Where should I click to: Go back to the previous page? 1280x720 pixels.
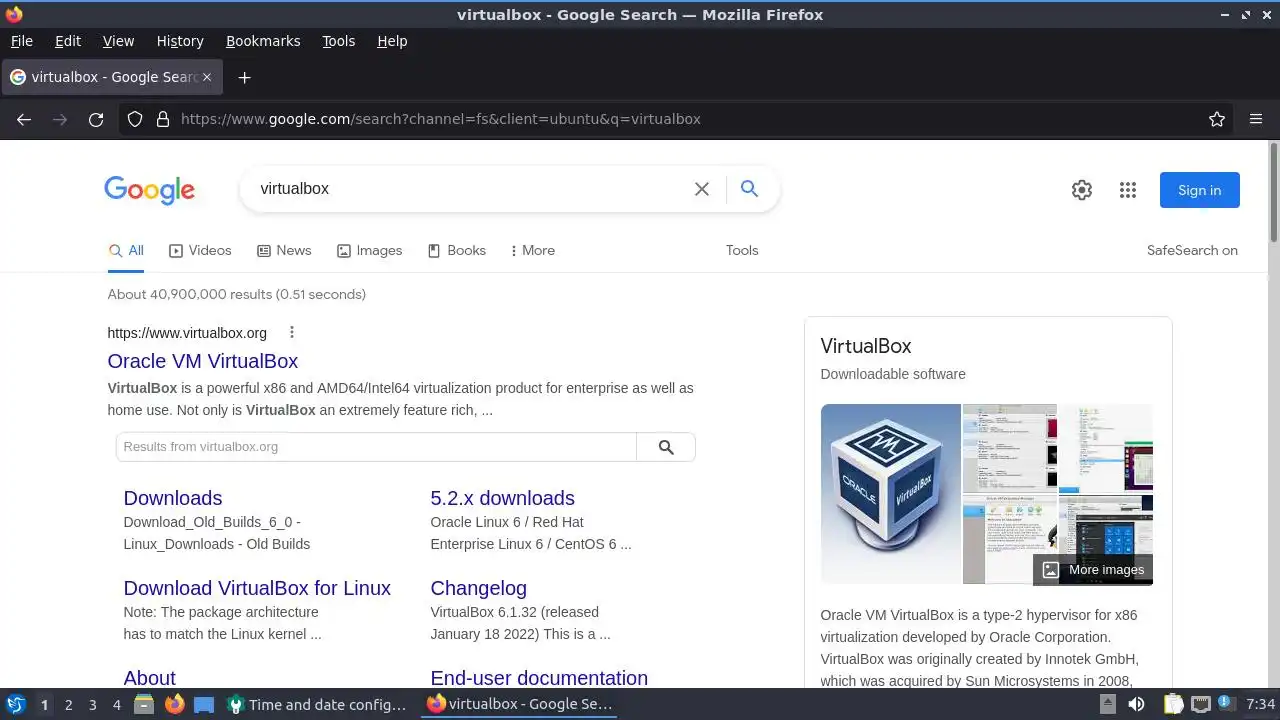pos(24,119)
